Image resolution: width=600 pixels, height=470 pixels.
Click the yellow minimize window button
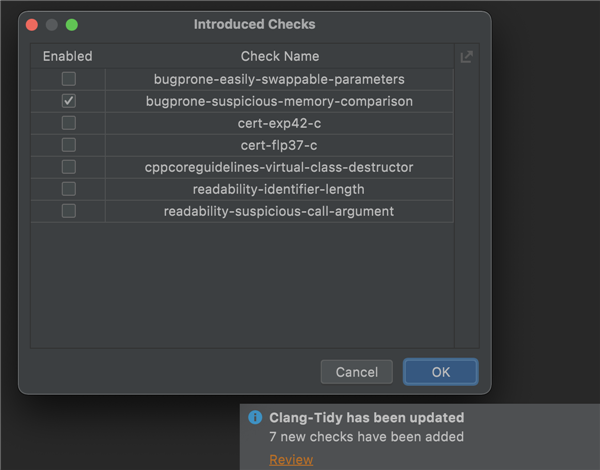click(x=52, y=24)
